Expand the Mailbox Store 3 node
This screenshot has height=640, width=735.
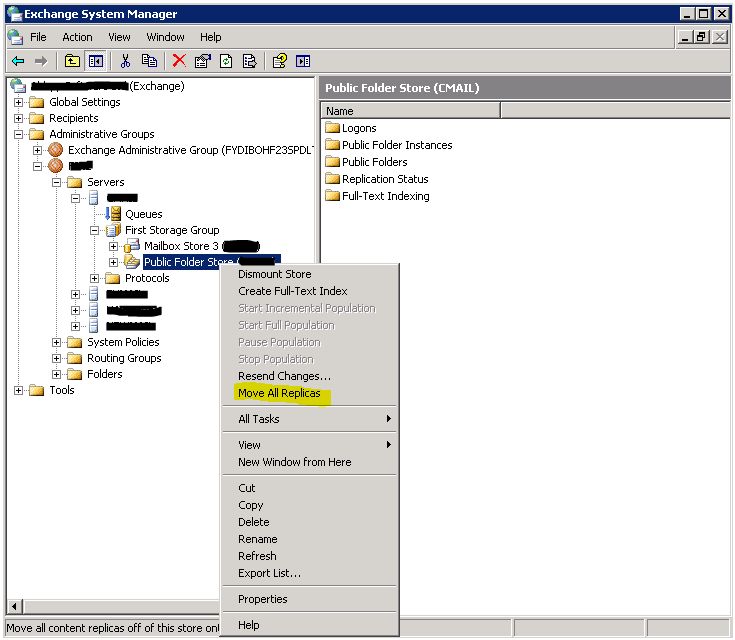pyautogui.click(x=113, y=246)
